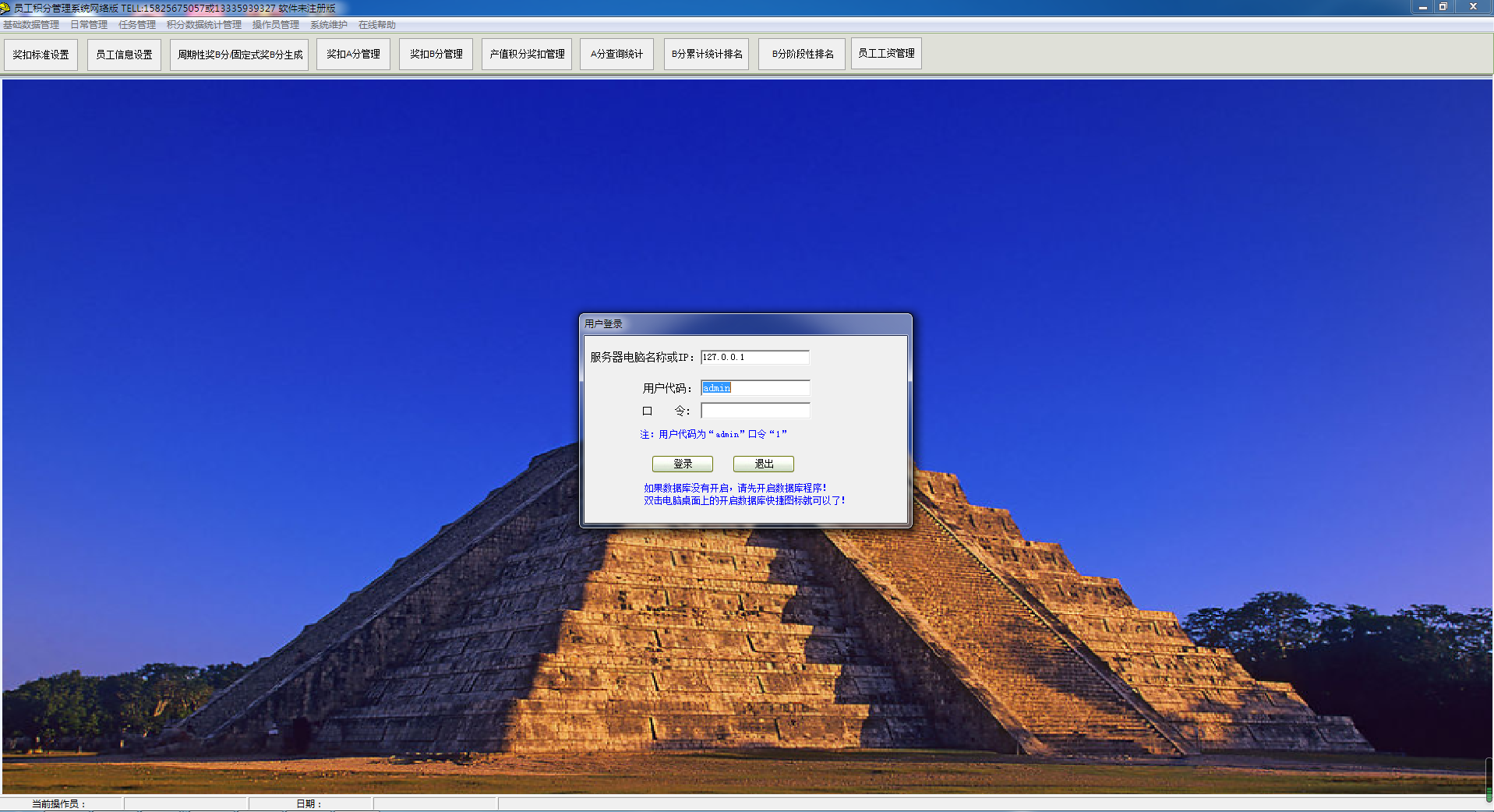The height and width of the screenshot is (812, 1494).
Task: Click 周期性奖B分/固定式奖B分生成 button
Action: point(240,55)
